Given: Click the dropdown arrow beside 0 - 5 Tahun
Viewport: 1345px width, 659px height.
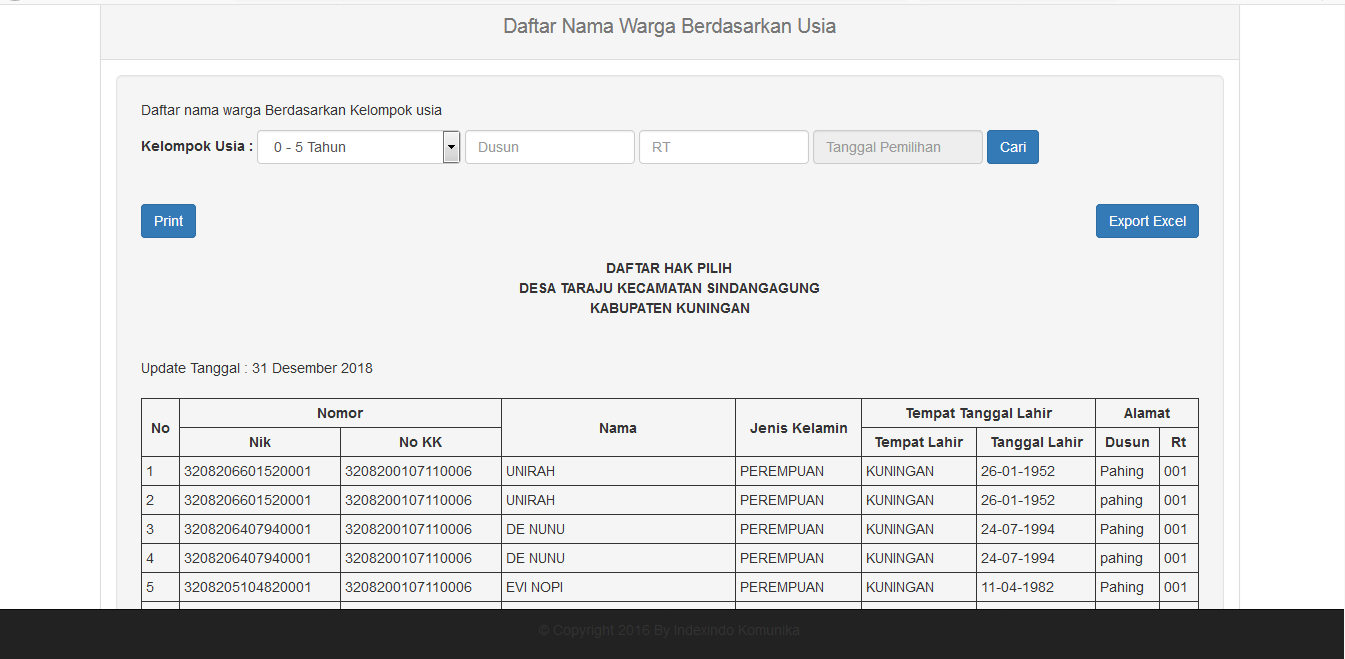Looking at the screenshot, I should point(451,147).
